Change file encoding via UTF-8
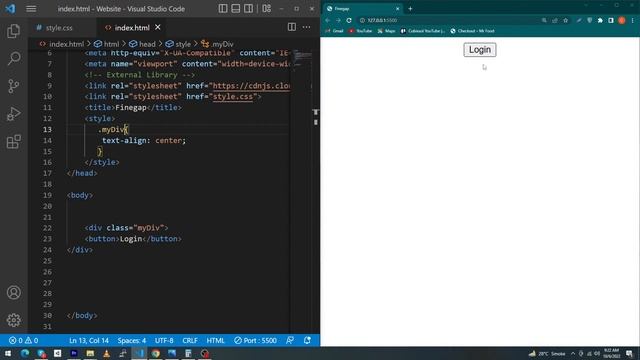 click(x=164, y=340)
